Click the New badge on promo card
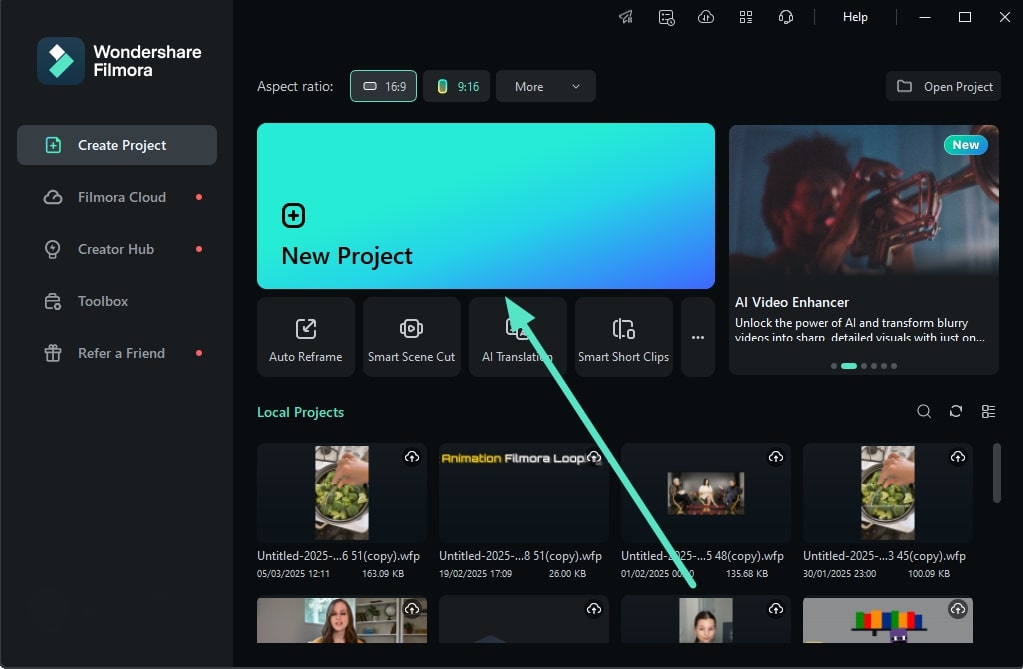The height and width of the screenshot is (669, 1023). 966,145
